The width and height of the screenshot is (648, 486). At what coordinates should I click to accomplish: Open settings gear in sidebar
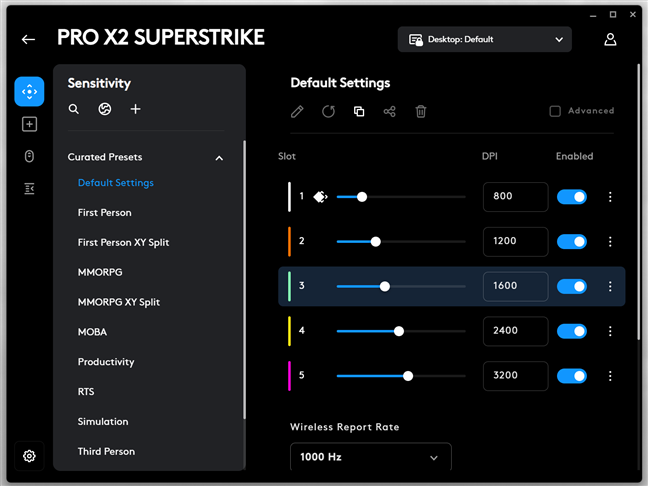point(29,456)
